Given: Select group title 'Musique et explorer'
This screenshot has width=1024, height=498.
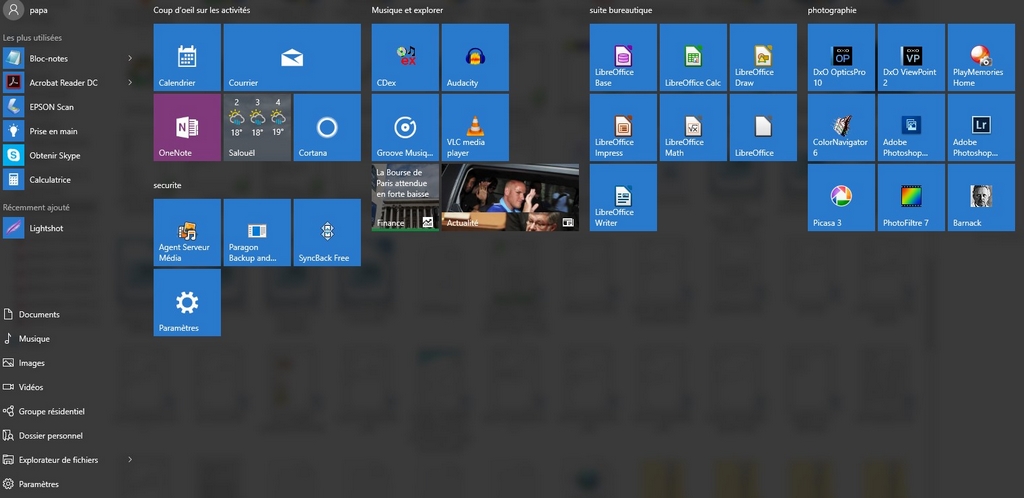Looking at the screenshot, I should coord(408,10).
